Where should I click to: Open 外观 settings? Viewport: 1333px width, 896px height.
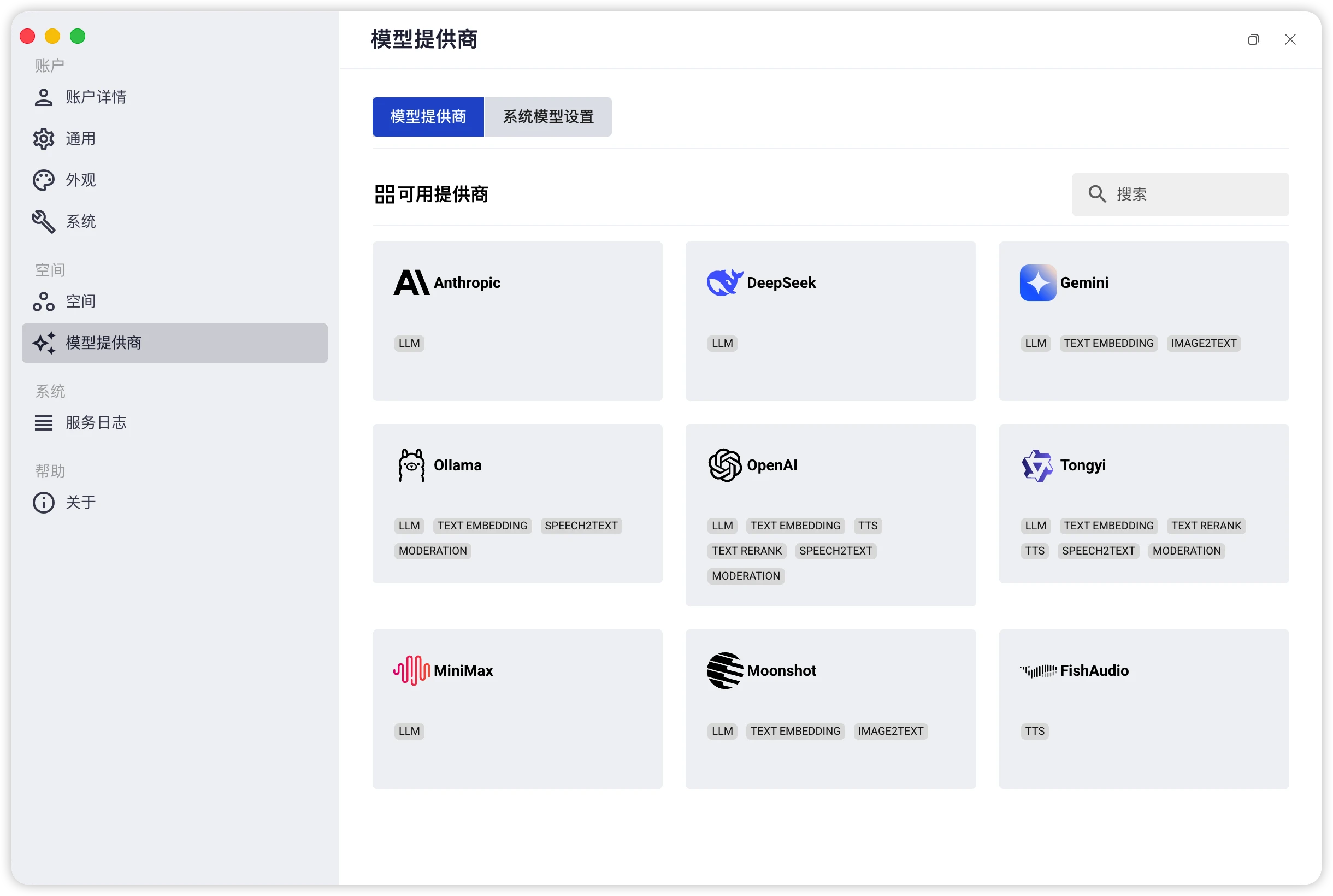175,181
